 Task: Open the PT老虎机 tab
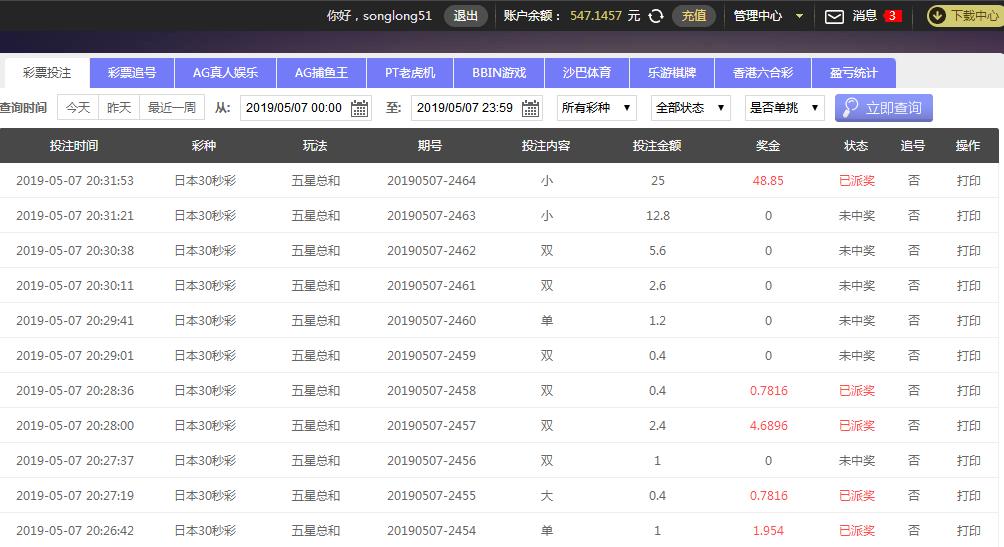point(410,73)
